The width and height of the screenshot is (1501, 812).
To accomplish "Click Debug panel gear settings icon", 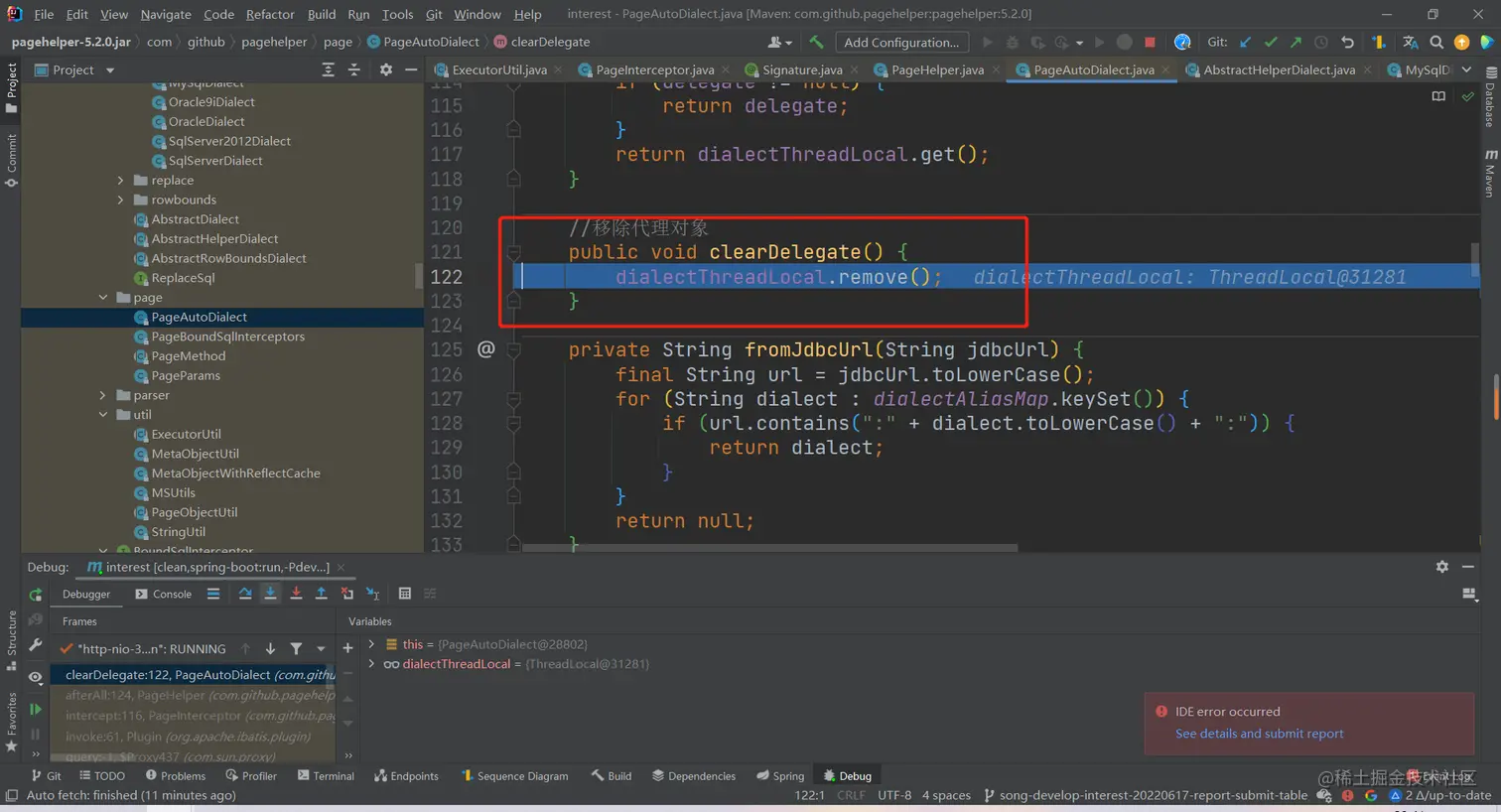I will click(1441, 566).
